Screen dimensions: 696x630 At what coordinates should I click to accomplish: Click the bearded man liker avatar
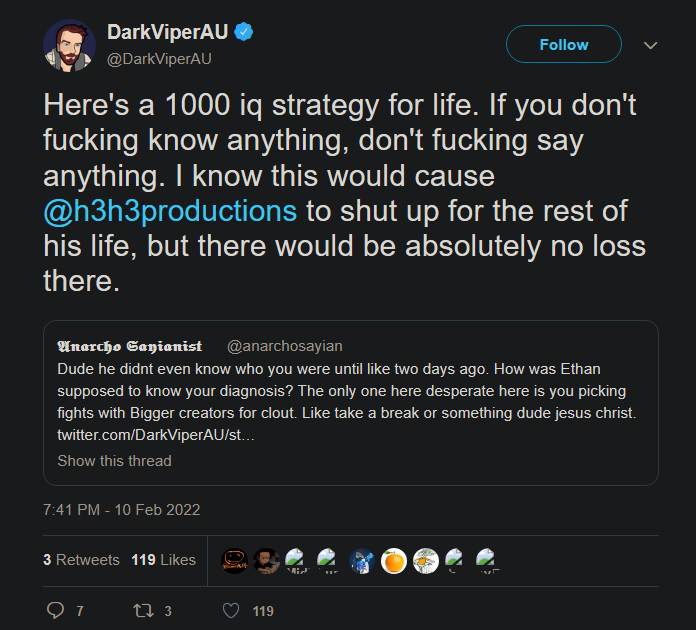[266, 561]
